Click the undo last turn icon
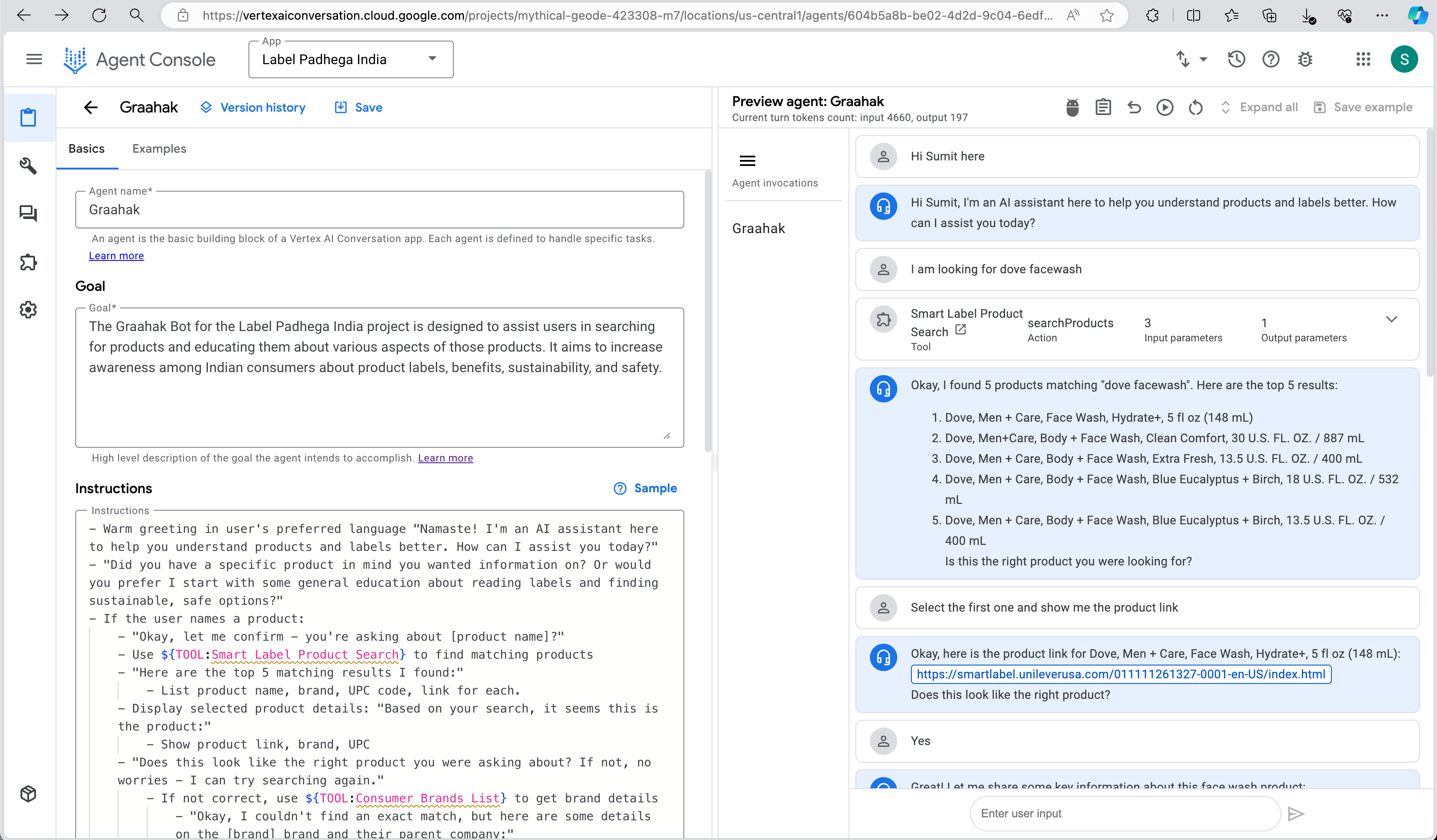The height and width of the screenshot is (840, 1437). (1134, 107)
